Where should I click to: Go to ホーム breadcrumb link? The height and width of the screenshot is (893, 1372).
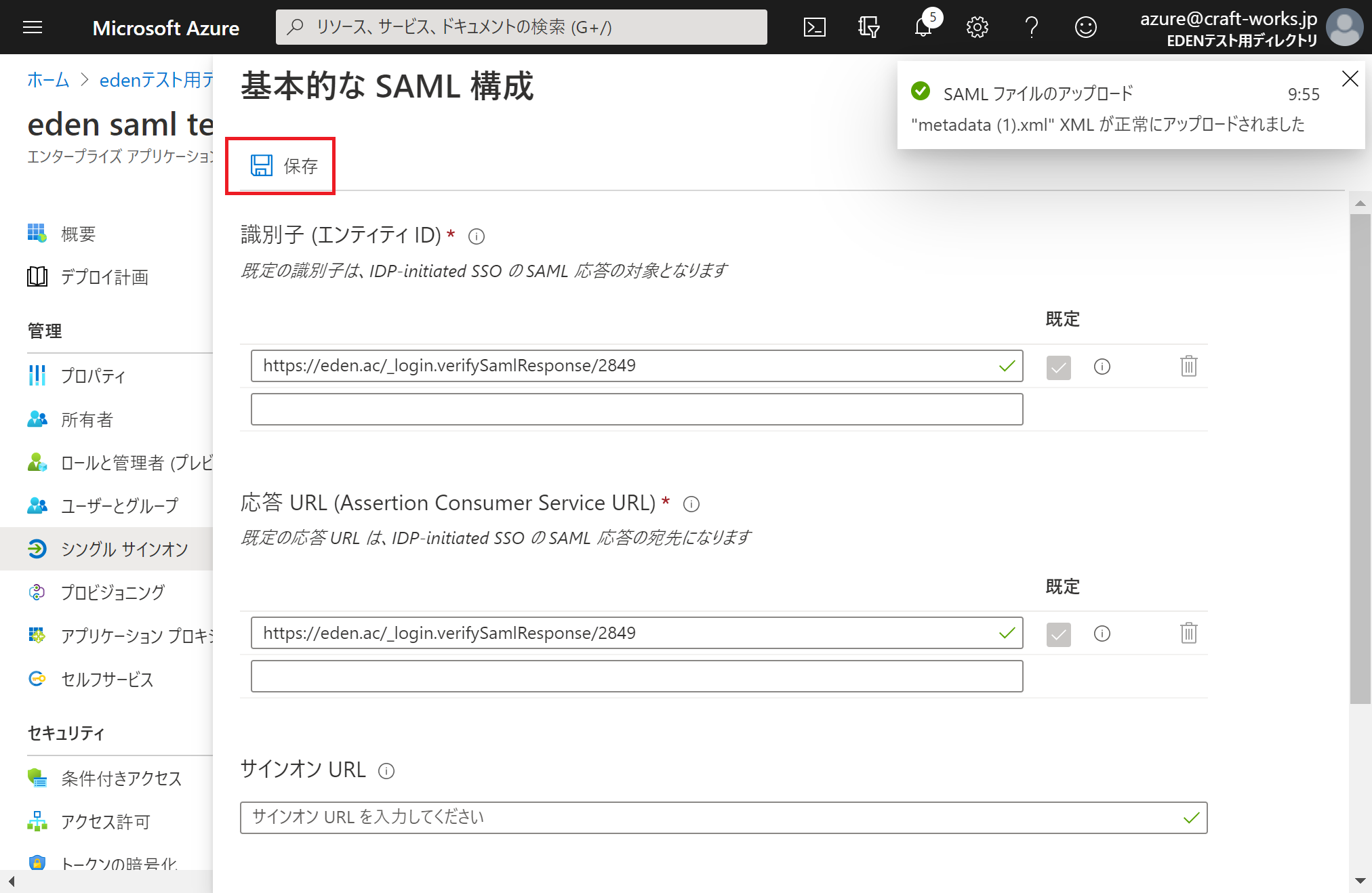[x=48, y=80]
